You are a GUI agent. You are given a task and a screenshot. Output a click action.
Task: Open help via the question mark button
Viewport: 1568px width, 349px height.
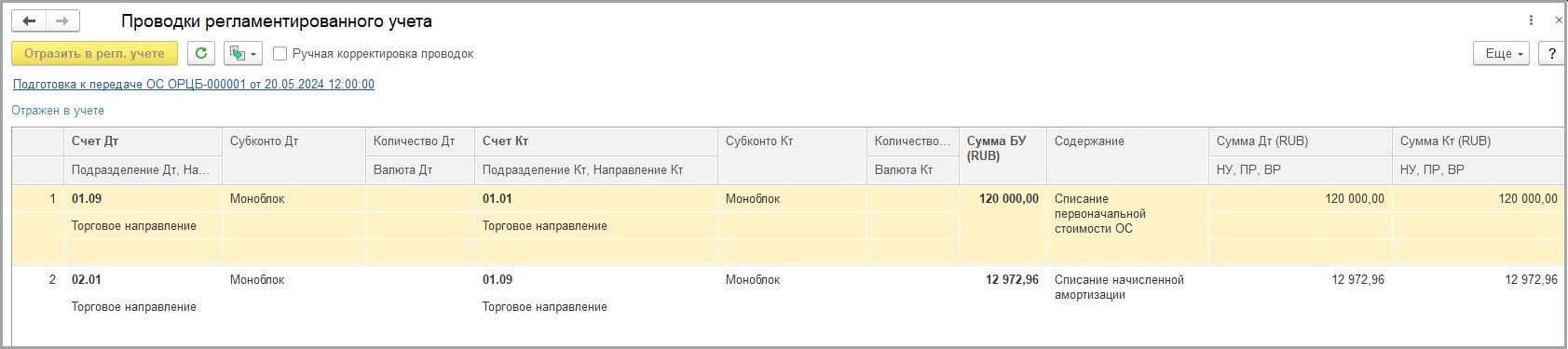click(x=1551, y=54)
